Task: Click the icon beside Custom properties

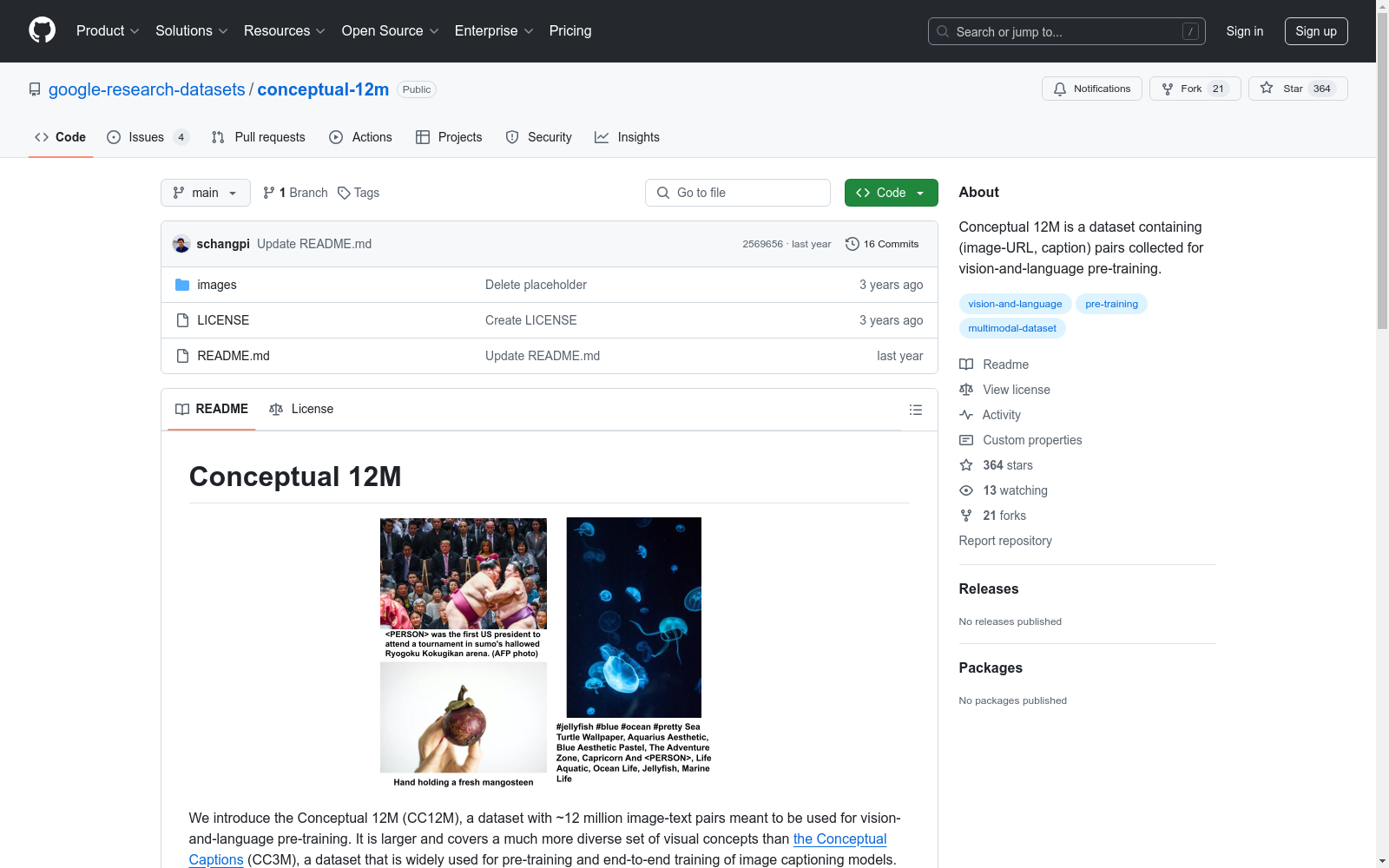Action: [966, 440]
